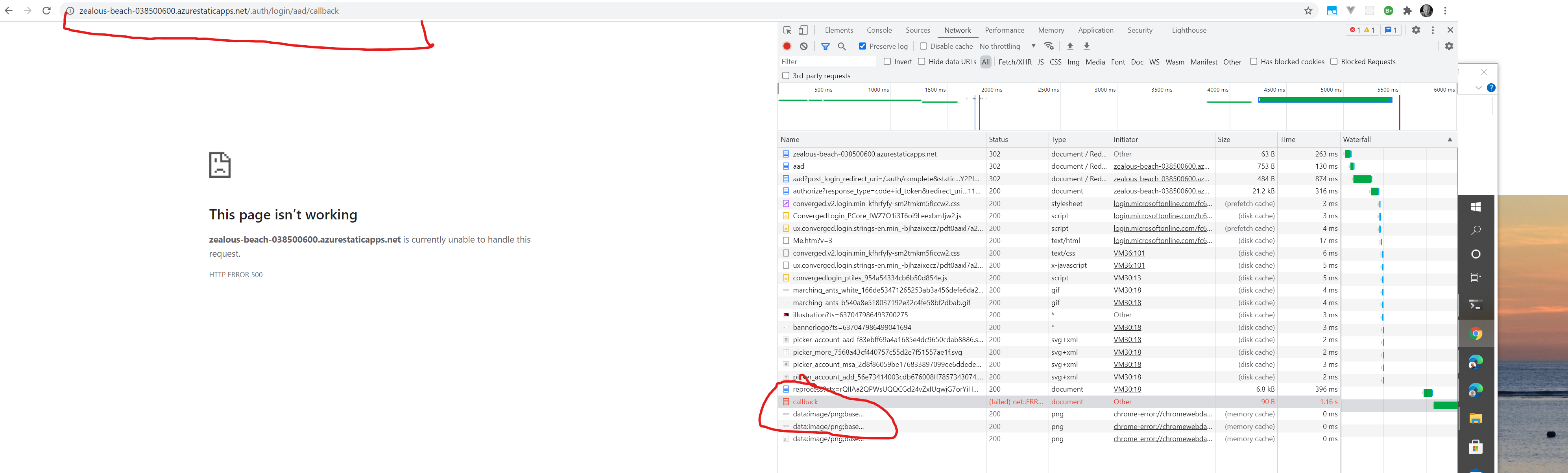Screen dimensions: 1568x473
Task: Click the filter funnel icon
Action: 826,46
